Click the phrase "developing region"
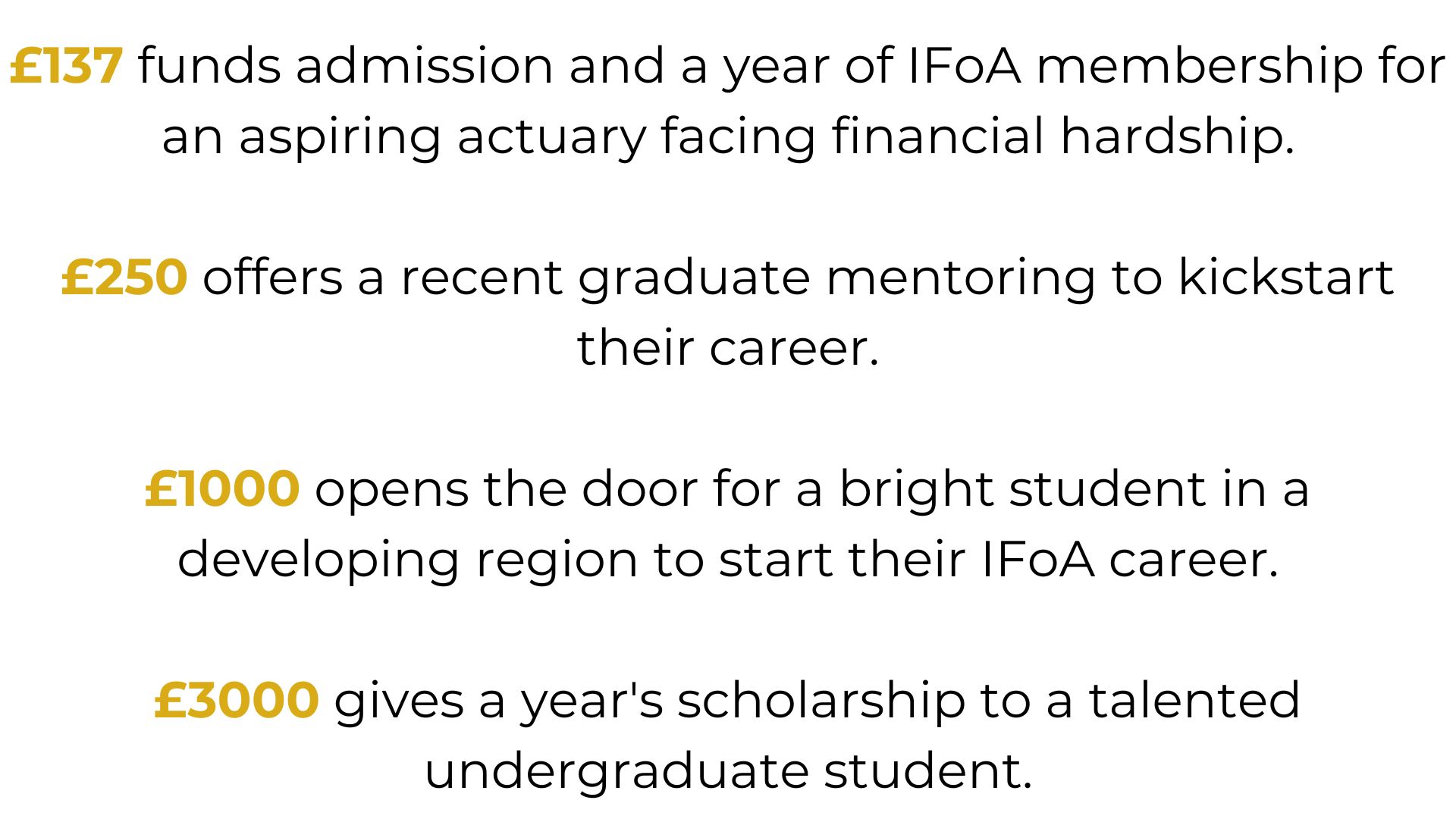 (407, 560)
